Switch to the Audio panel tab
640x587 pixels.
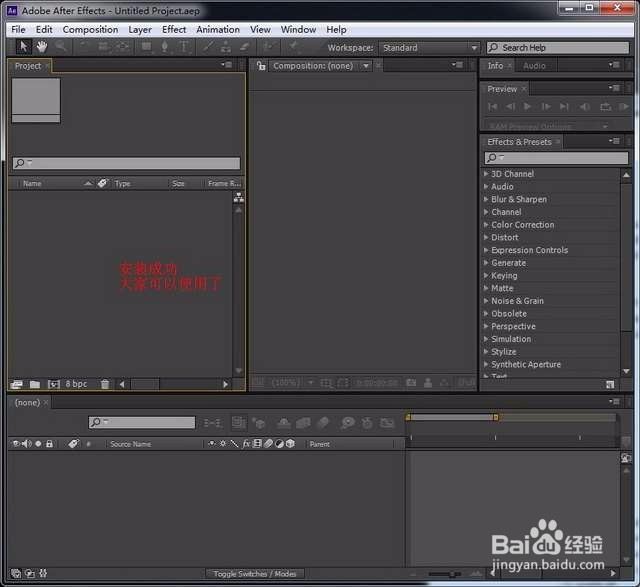pyautogui.click(x=534, y=66)
